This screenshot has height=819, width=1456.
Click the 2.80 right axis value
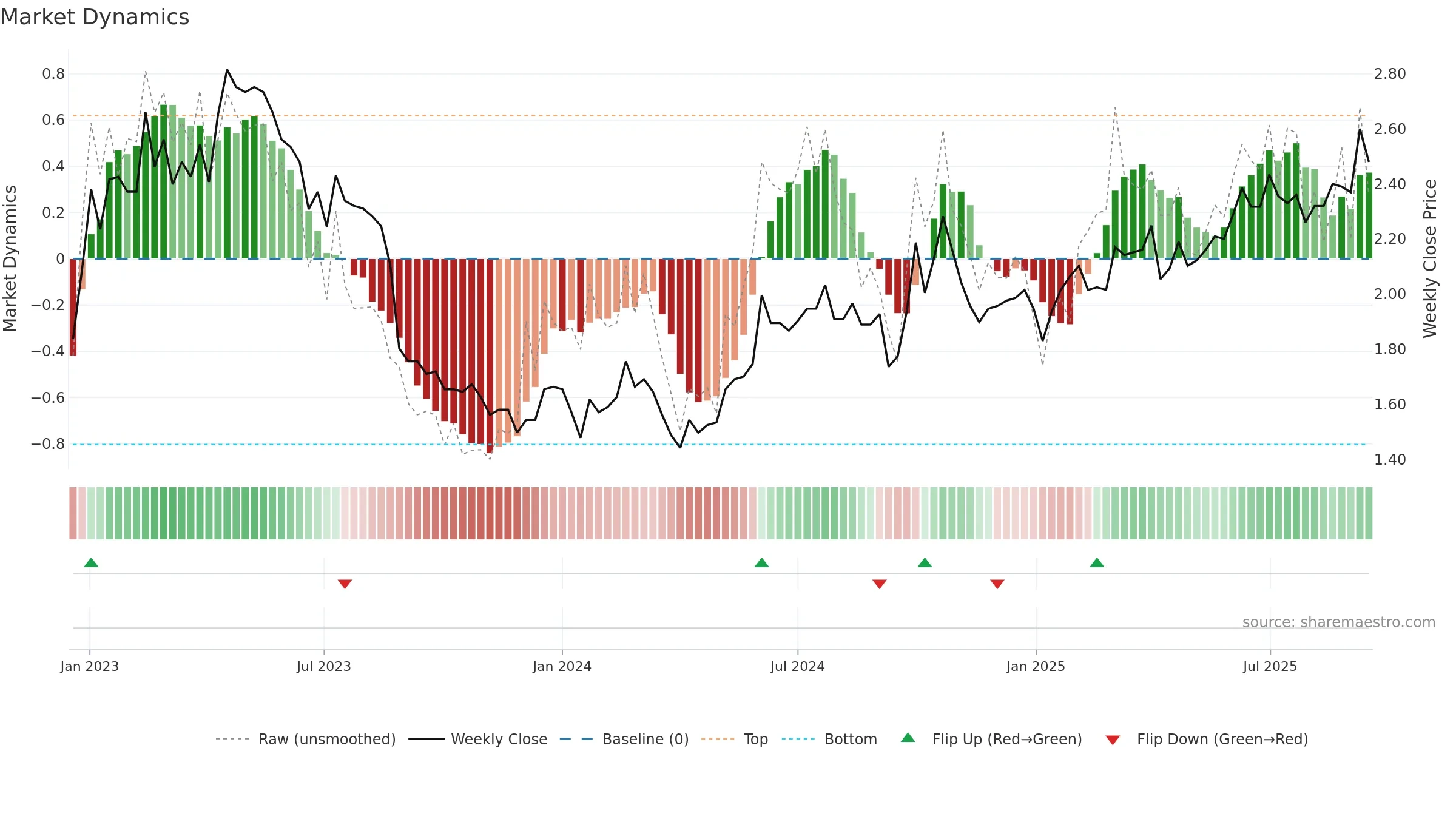pyautogui.click(x=1390, y=74)
